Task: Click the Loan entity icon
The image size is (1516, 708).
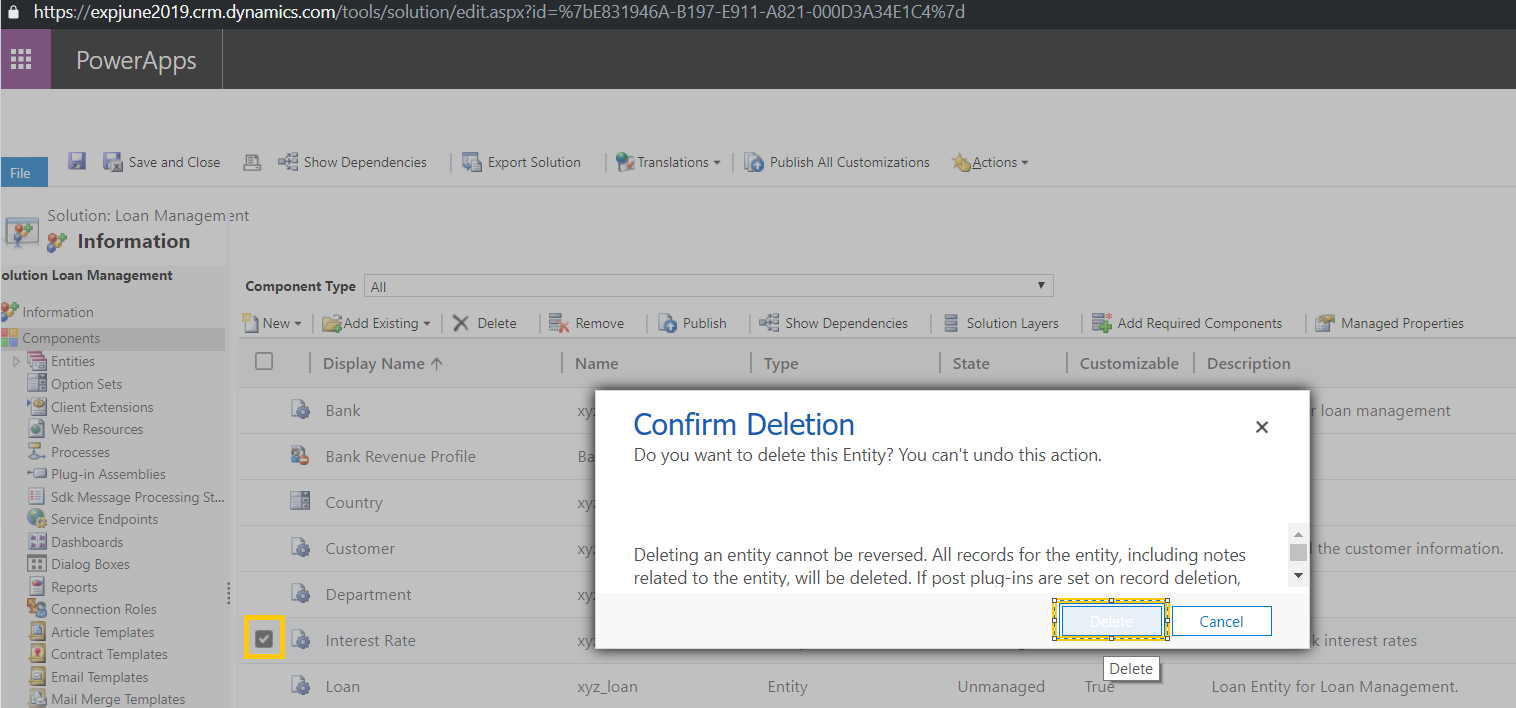Action: [x=300, y=686]
